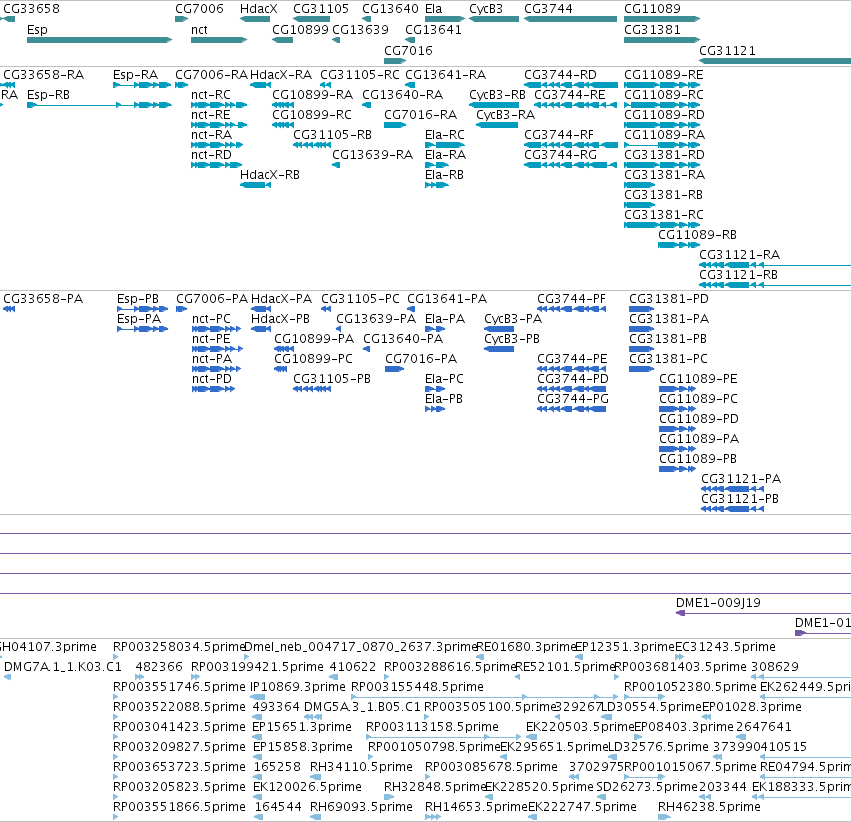Screen dimensions: 851x822
Task: Select the Ela-PB protein glyph
Action: point(435,409)
